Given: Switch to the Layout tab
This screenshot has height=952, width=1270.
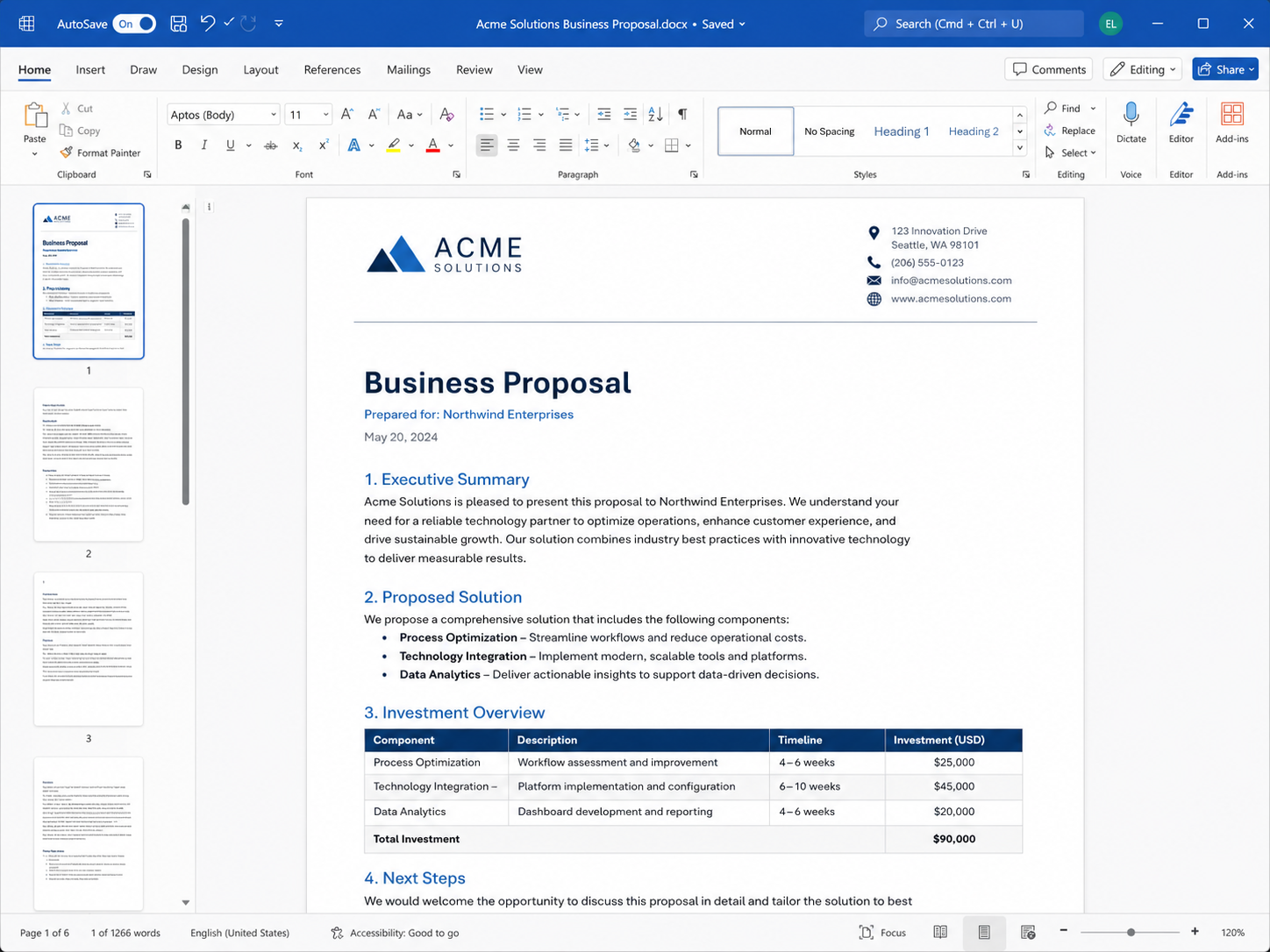Looking at the screenshot, I should click(x=260, y=69).
